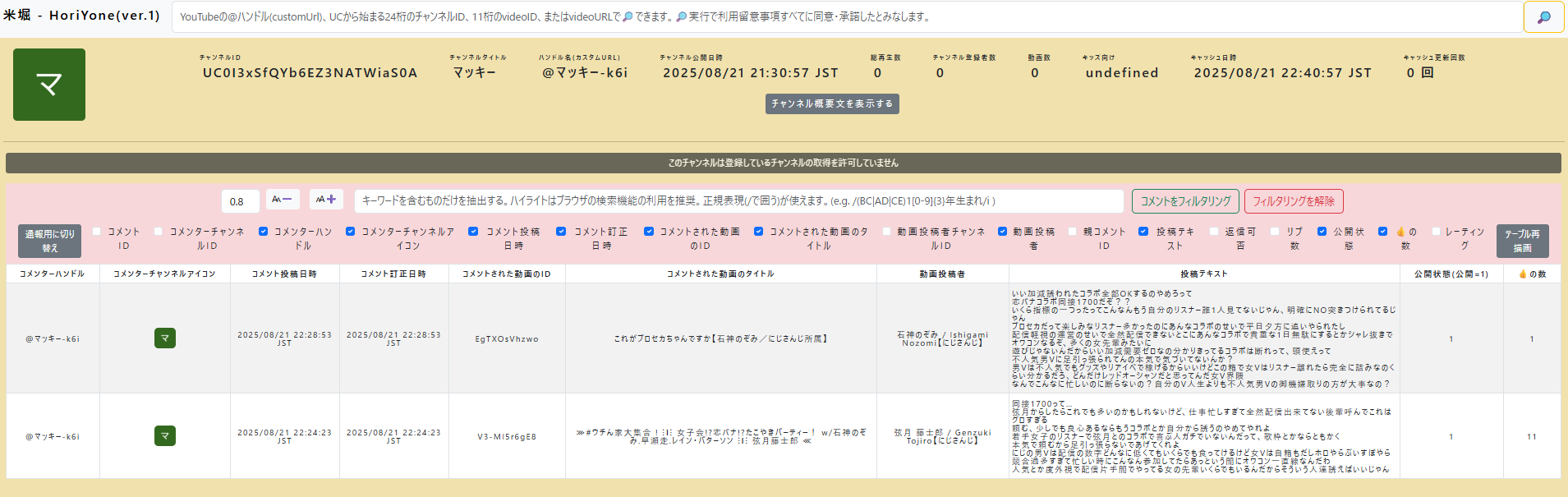Click the 投稿テキスト column header
Viewport: 1568px width, 497px height.
pos(1203,274)
